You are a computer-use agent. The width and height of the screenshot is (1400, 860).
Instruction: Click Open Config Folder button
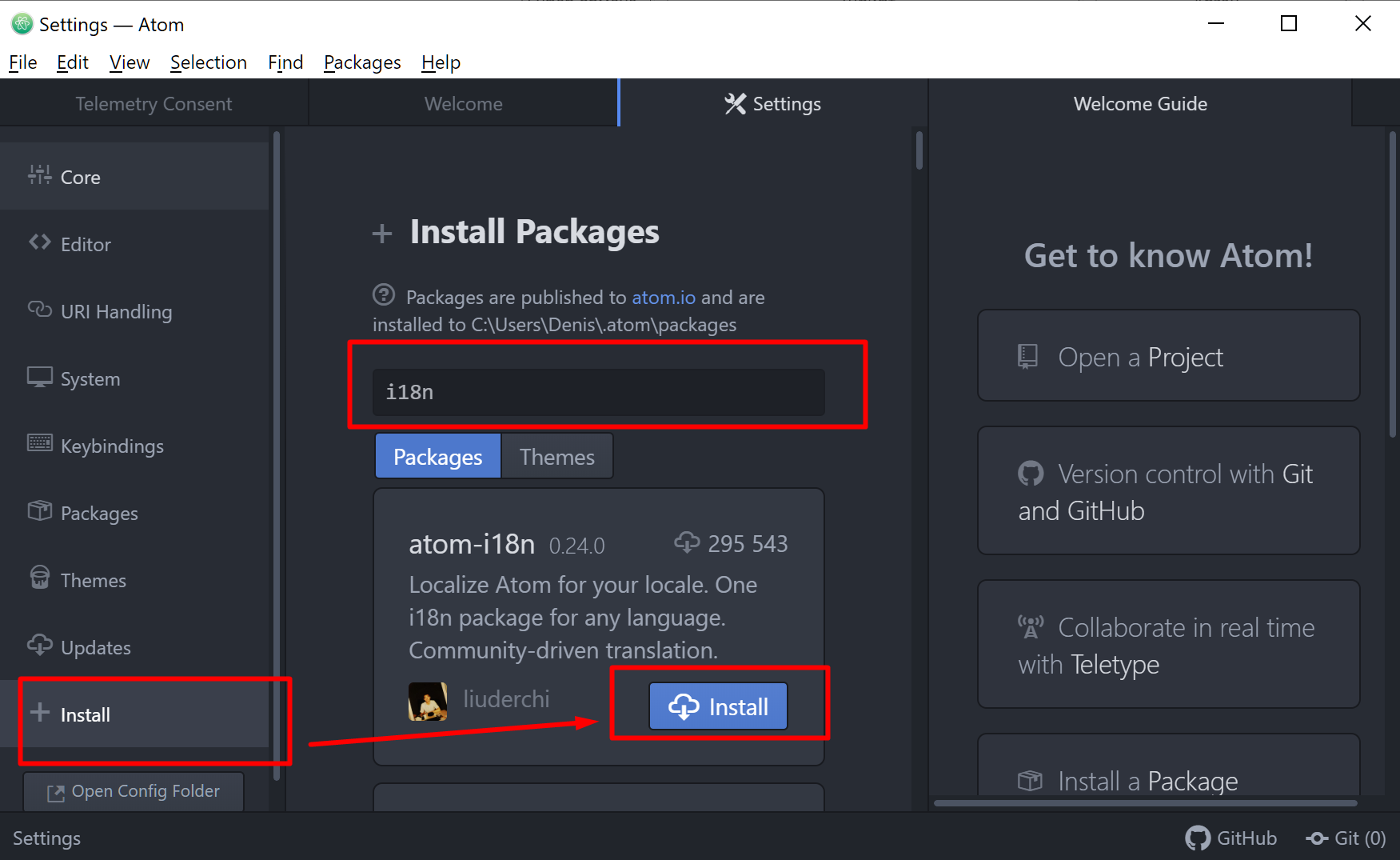134,791
